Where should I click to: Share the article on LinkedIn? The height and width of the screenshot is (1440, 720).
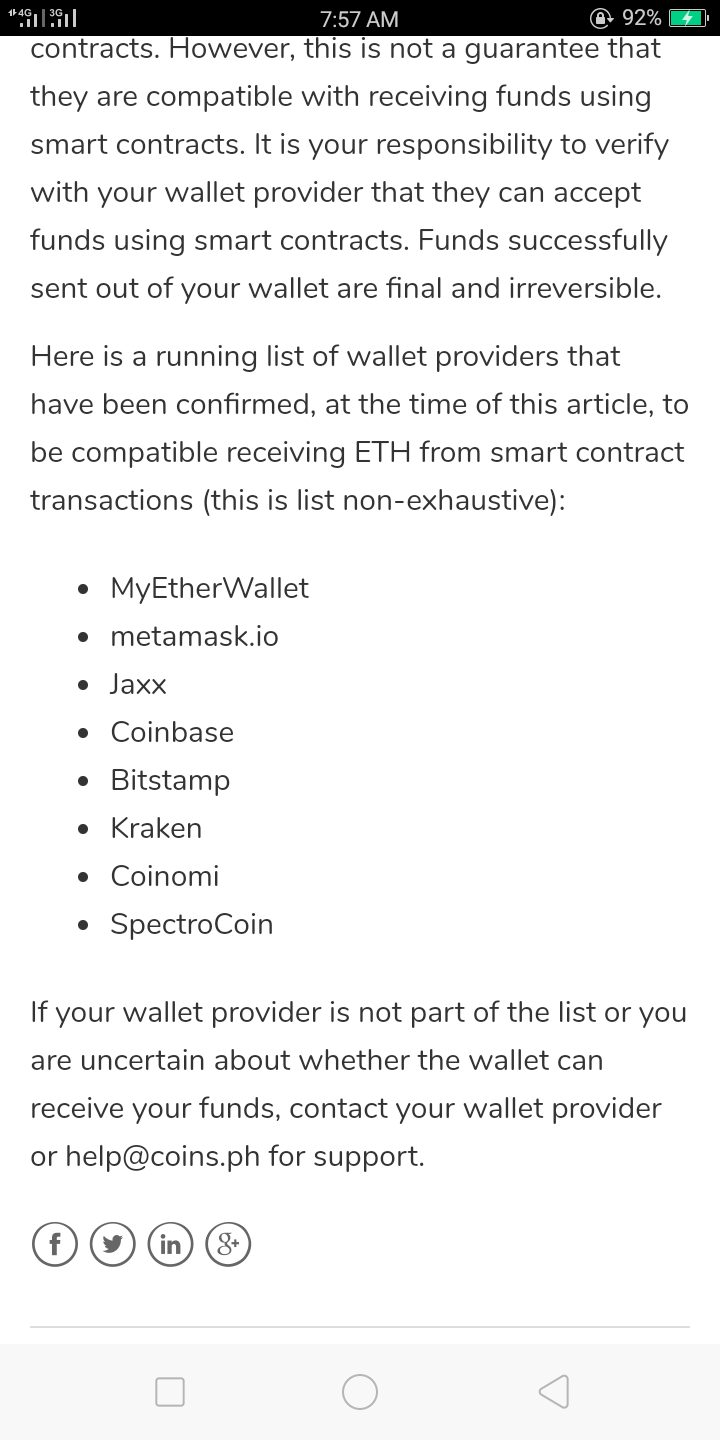170,1245
